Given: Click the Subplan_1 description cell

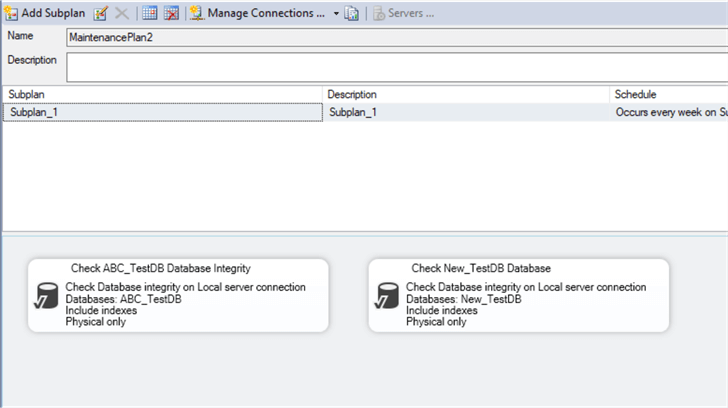Looking at the screenshot, I should click(x=467, y=113).
